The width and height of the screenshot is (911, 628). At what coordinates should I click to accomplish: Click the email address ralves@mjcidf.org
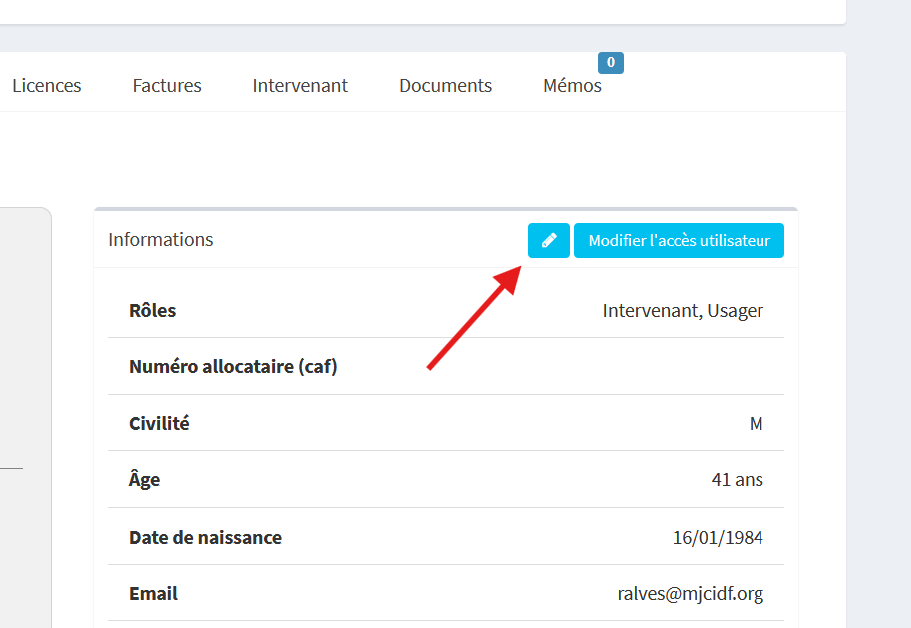690,594
